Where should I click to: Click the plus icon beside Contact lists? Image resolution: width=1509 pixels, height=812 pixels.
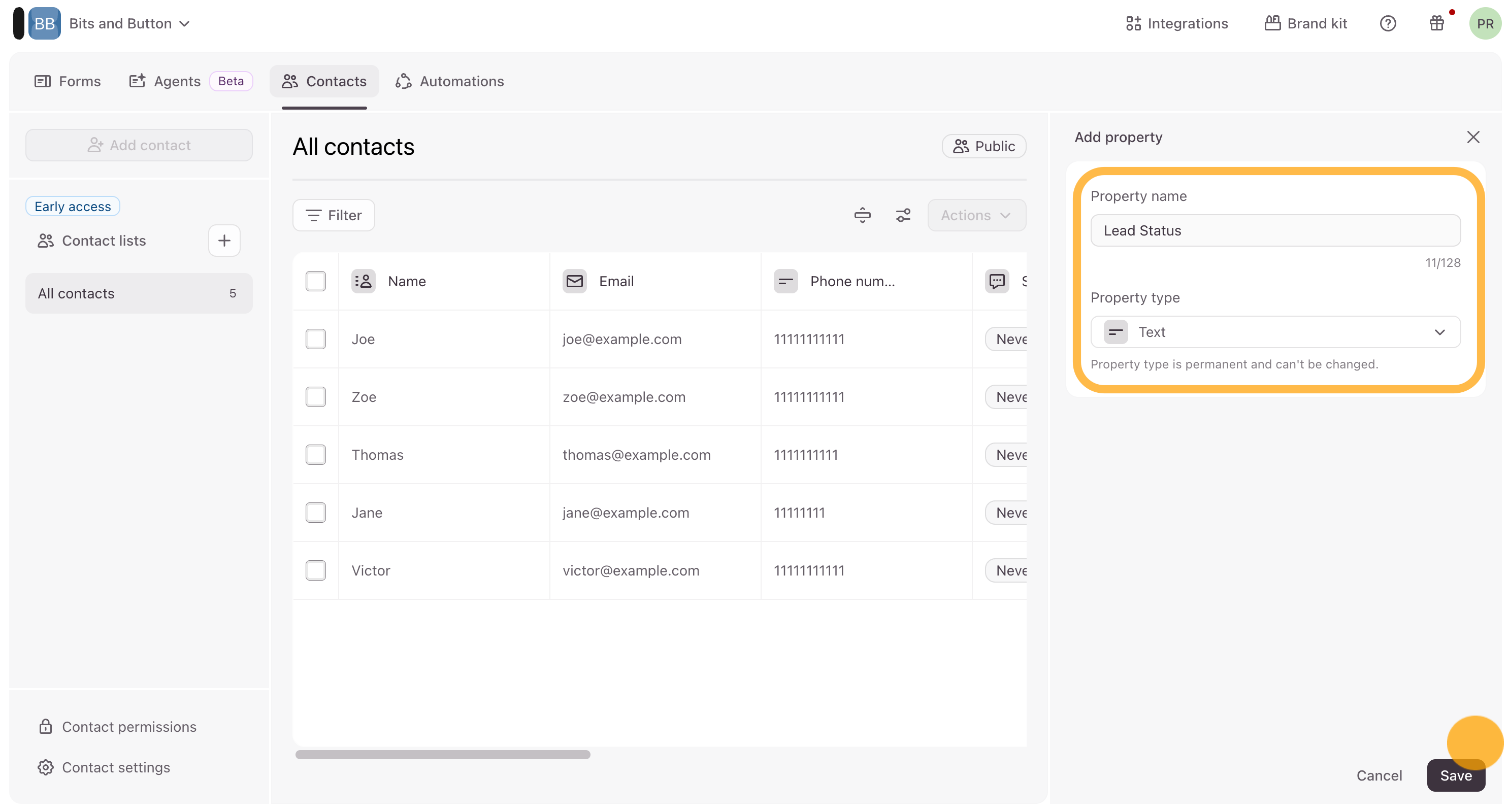(x=224, y=241)
